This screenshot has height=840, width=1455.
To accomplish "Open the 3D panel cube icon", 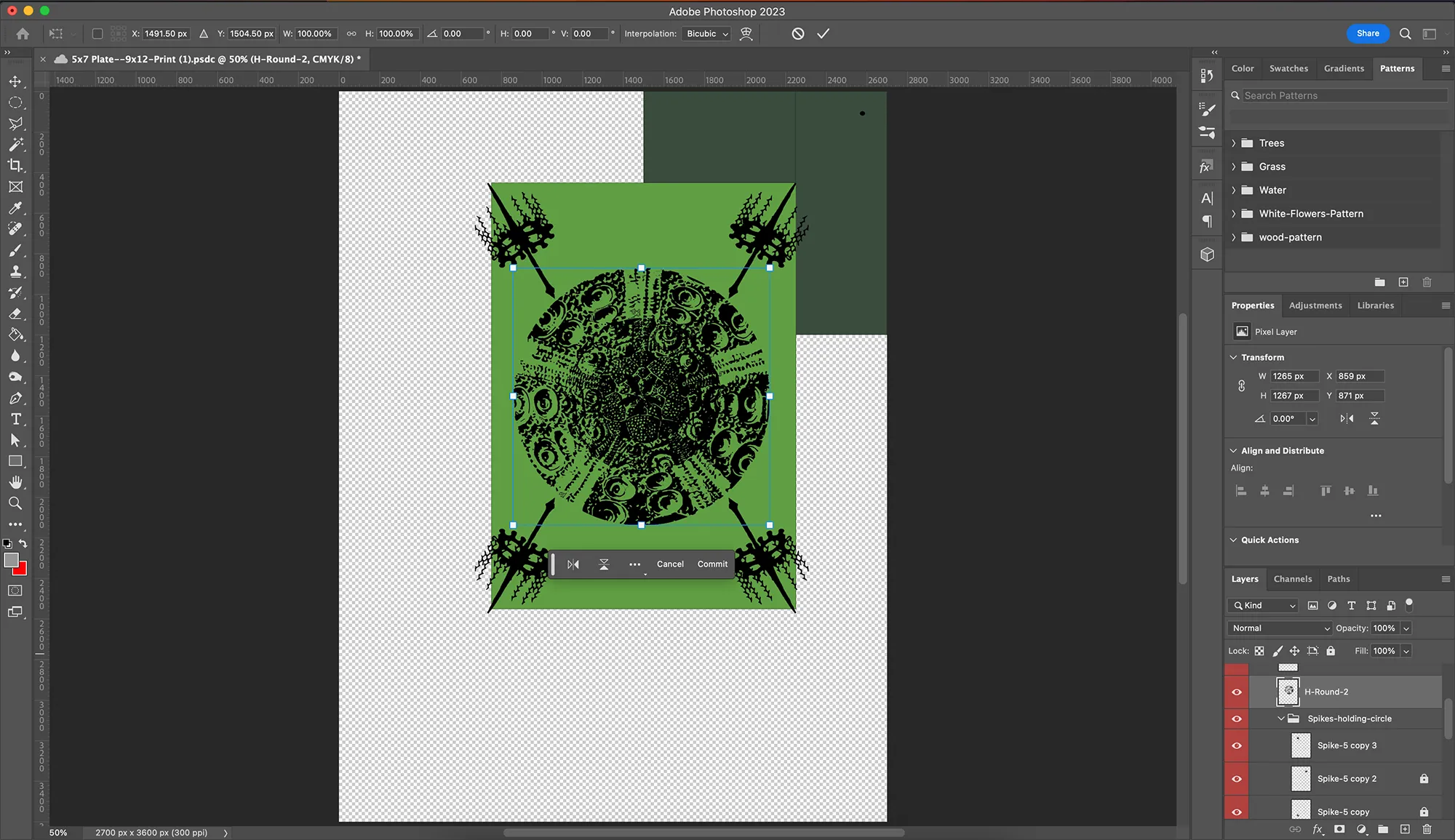I will tap(1208, 255).
